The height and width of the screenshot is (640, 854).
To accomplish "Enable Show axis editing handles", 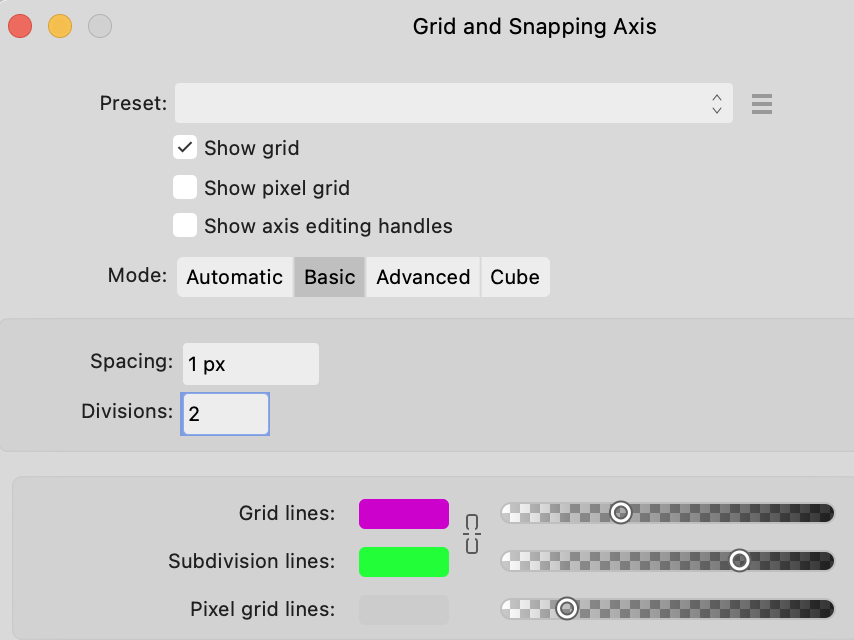I will pyautogui.click(x=184, y=225).
